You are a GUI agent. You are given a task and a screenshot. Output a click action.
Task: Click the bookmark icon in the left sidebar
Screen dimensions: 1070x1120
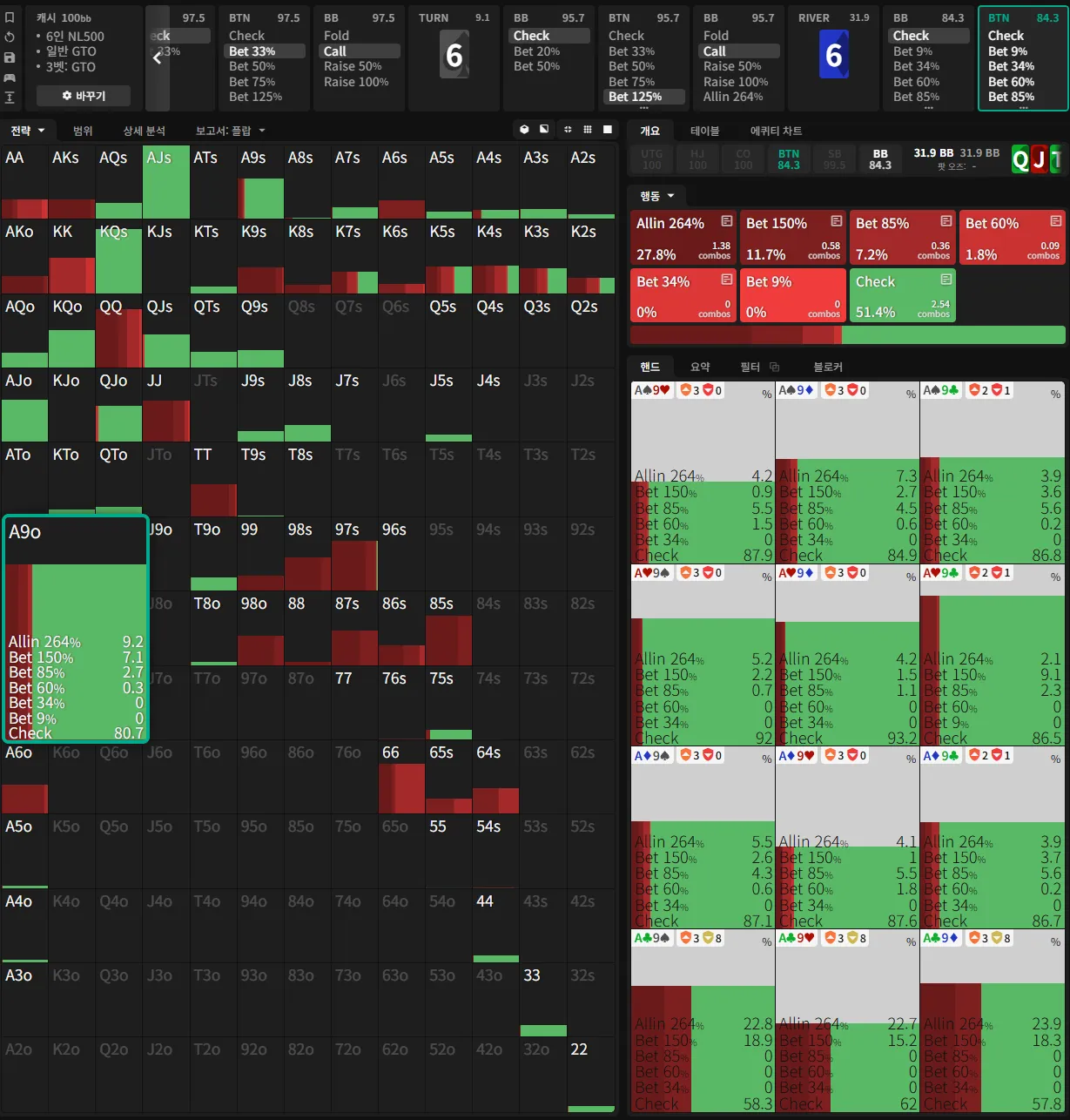(x=10, y=17)
